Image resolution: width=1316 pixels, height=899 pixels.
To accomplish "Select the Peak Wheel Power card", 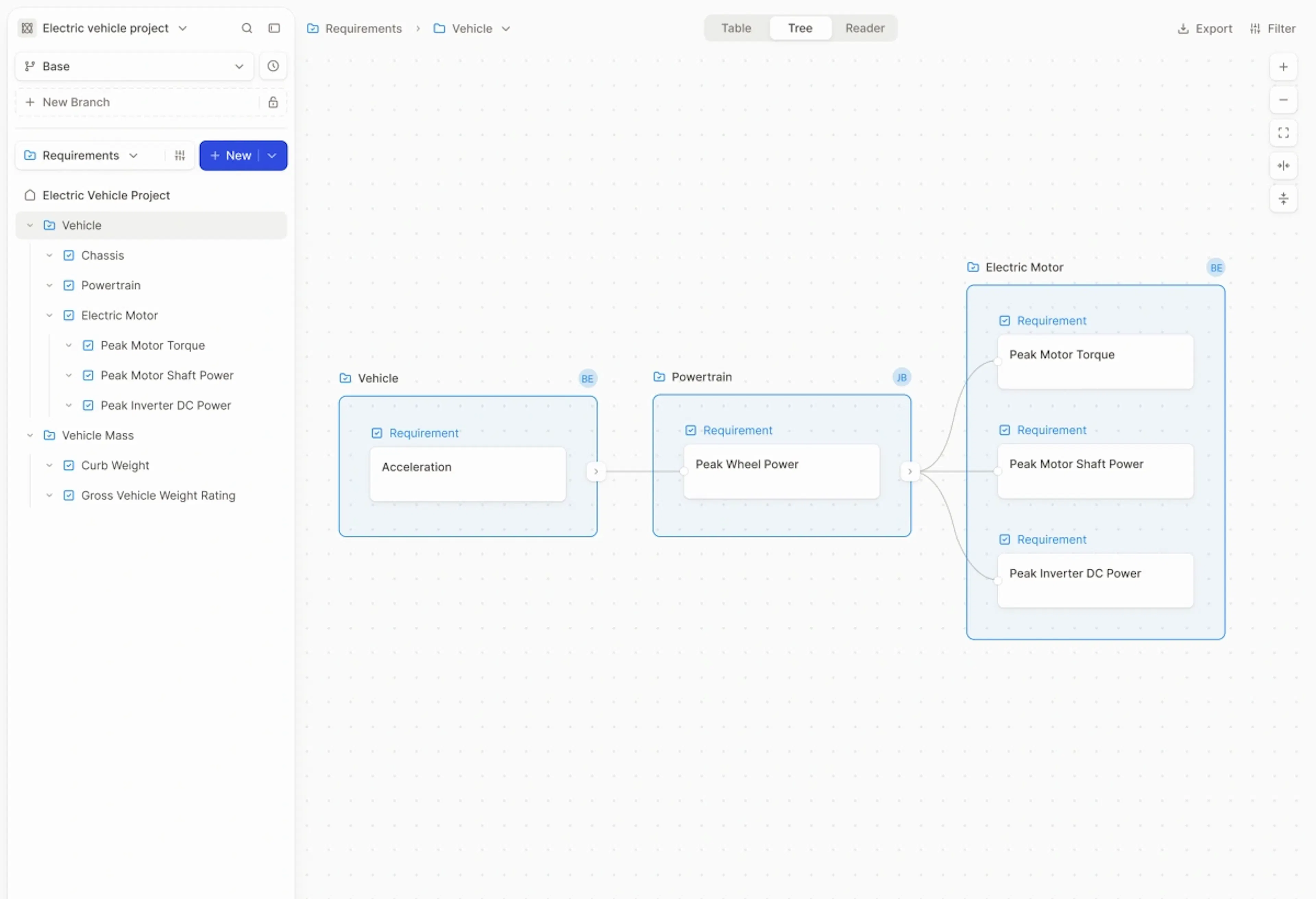I will coord(781,471).
